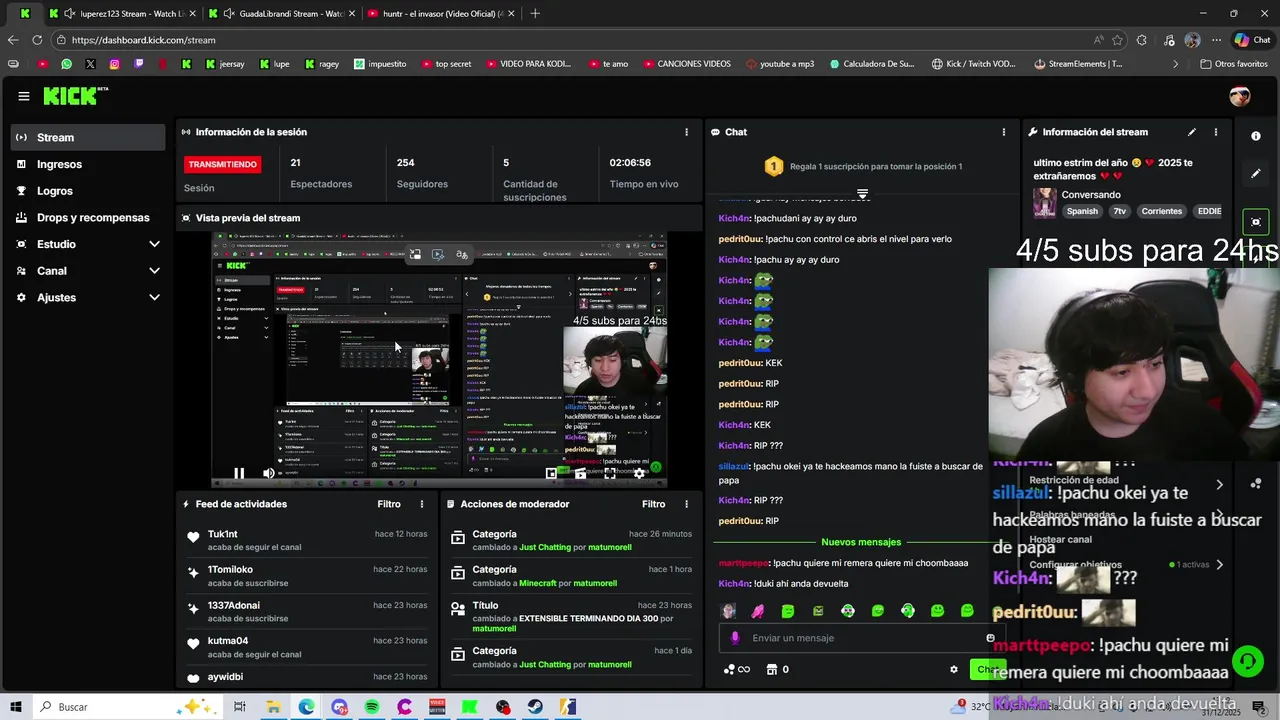
Task: Open Feed de actividades options menu
Action: click(x=422, y=504)
